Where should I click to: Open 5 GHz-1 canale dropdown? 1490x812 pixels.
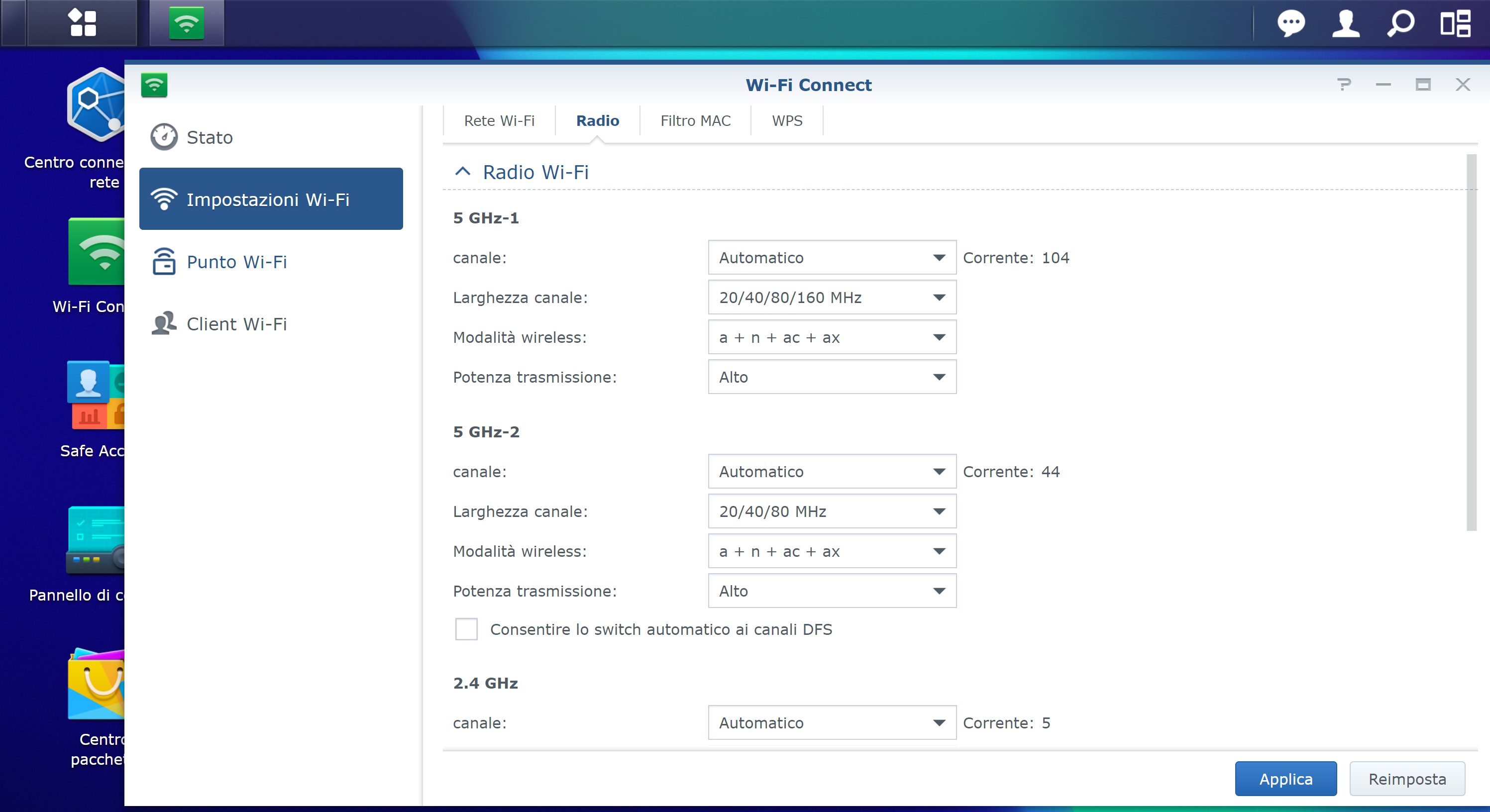tap(832, 257)
